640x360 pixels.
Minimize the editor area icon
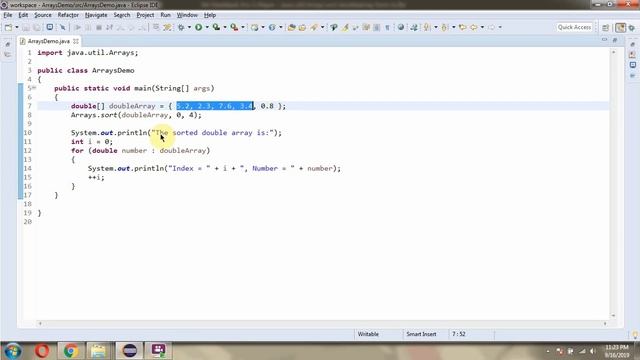coord(604,40)
